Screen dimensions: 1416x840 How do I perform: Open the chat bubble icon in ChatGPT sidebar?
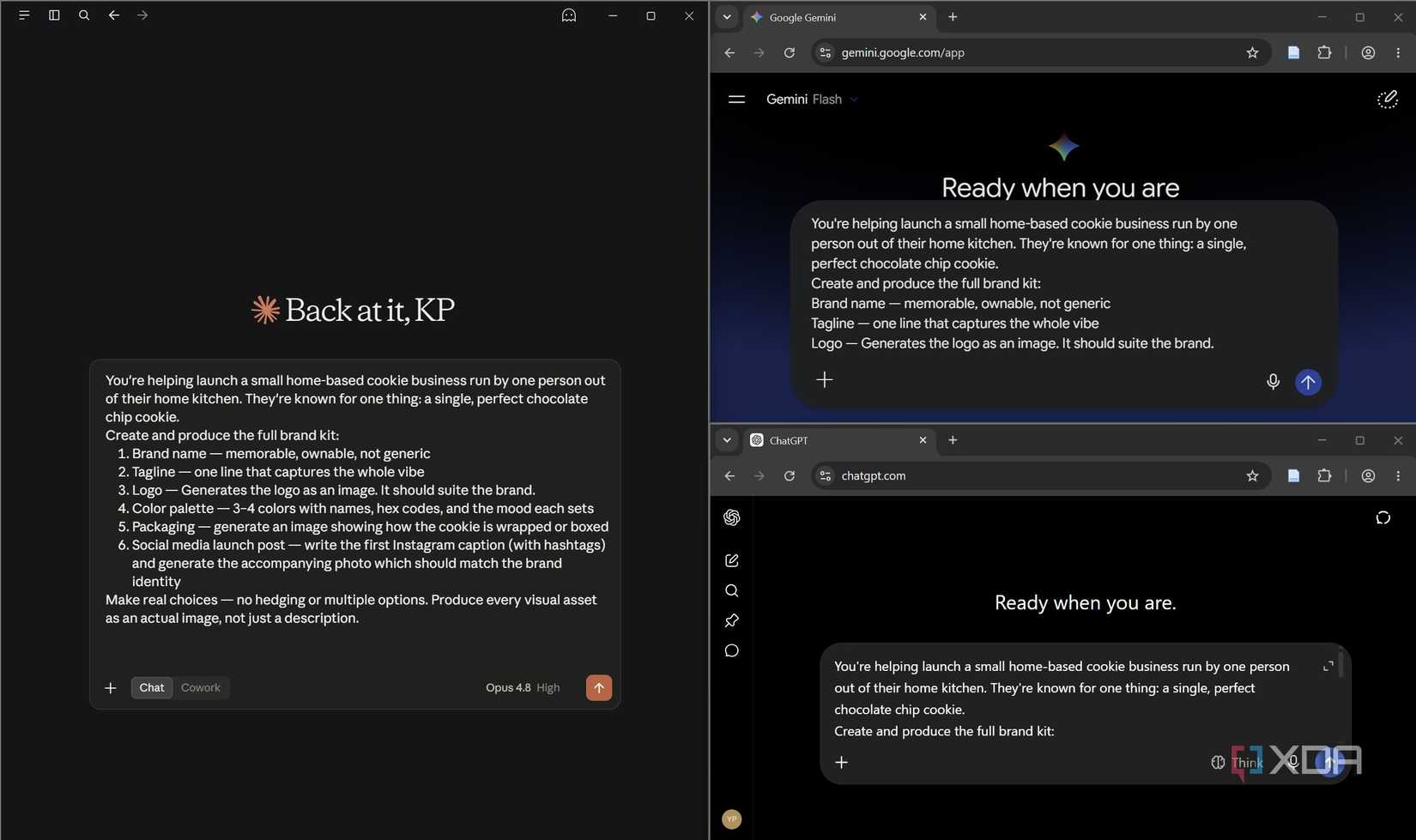click(x=732, y=650)
